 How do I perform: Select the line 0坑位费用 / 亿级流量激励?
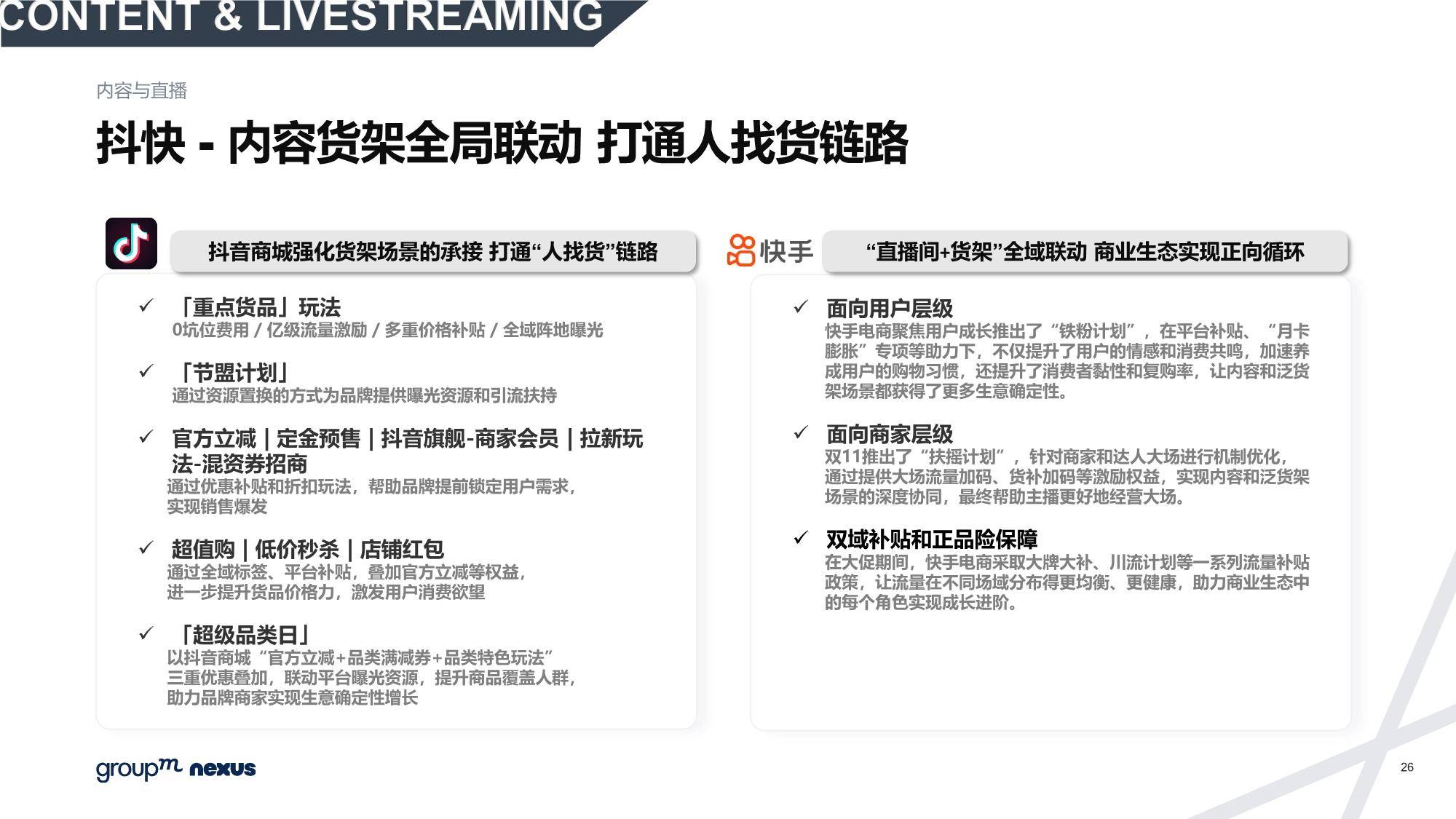click(x=387, y=331)
